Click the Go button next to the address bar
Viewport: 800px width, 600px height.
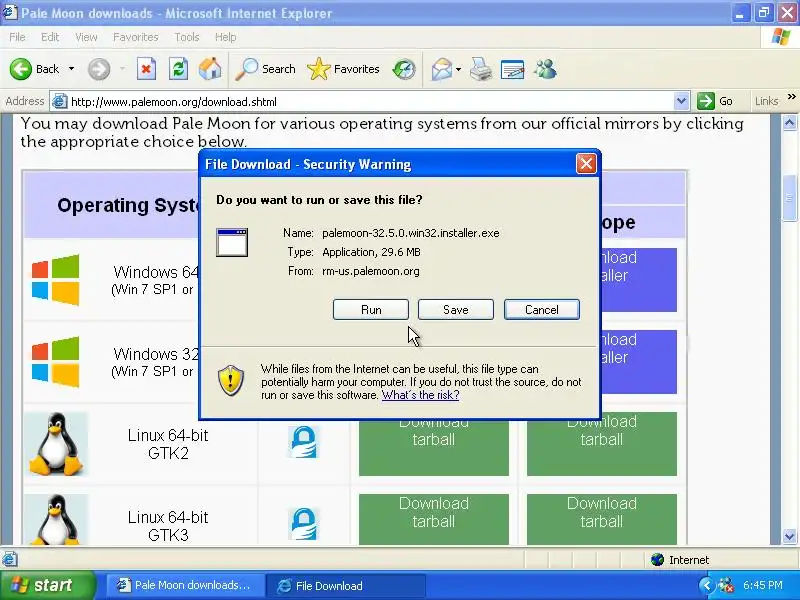coord(716,101)
